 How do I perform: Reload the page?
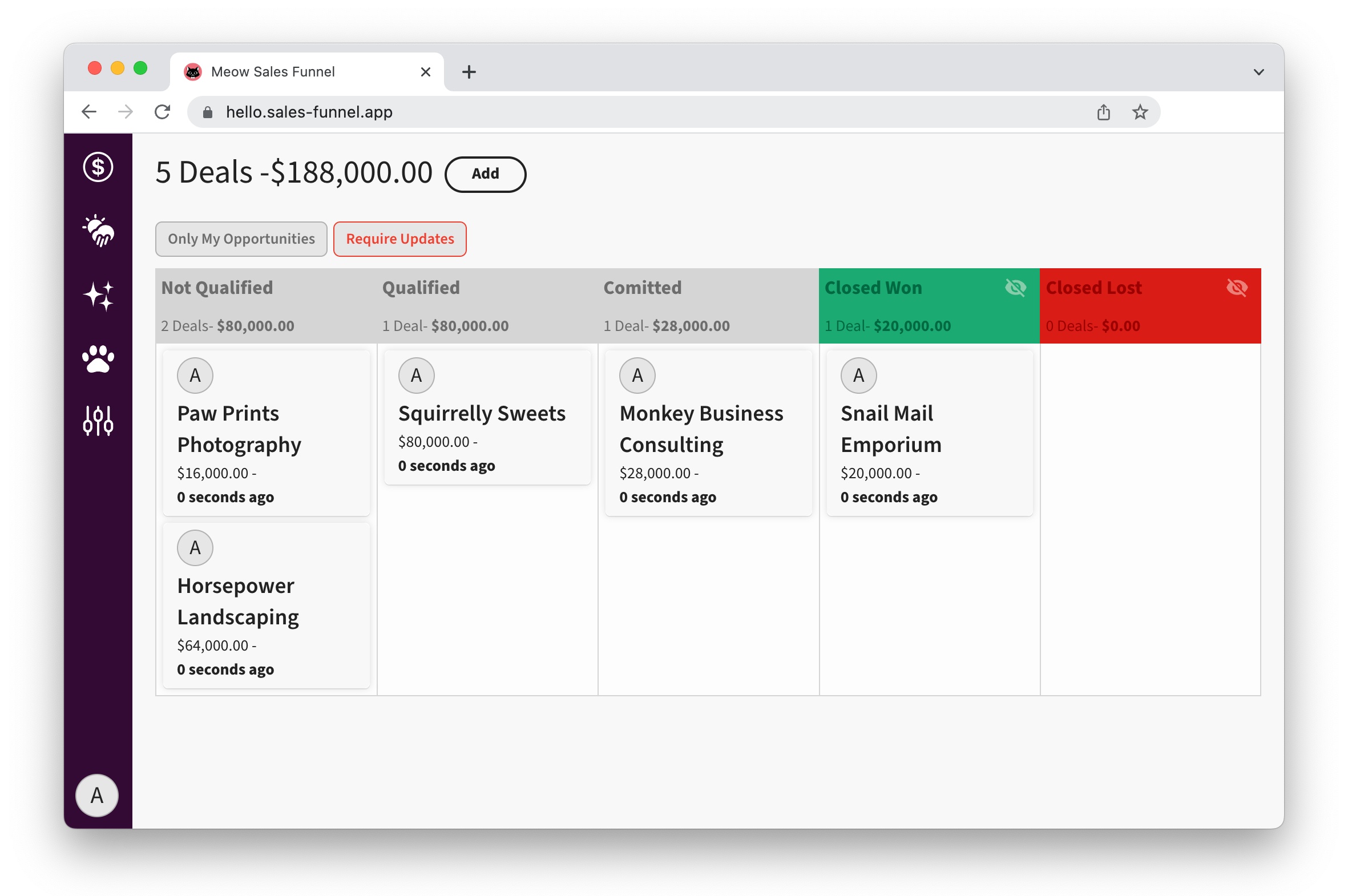162,112
